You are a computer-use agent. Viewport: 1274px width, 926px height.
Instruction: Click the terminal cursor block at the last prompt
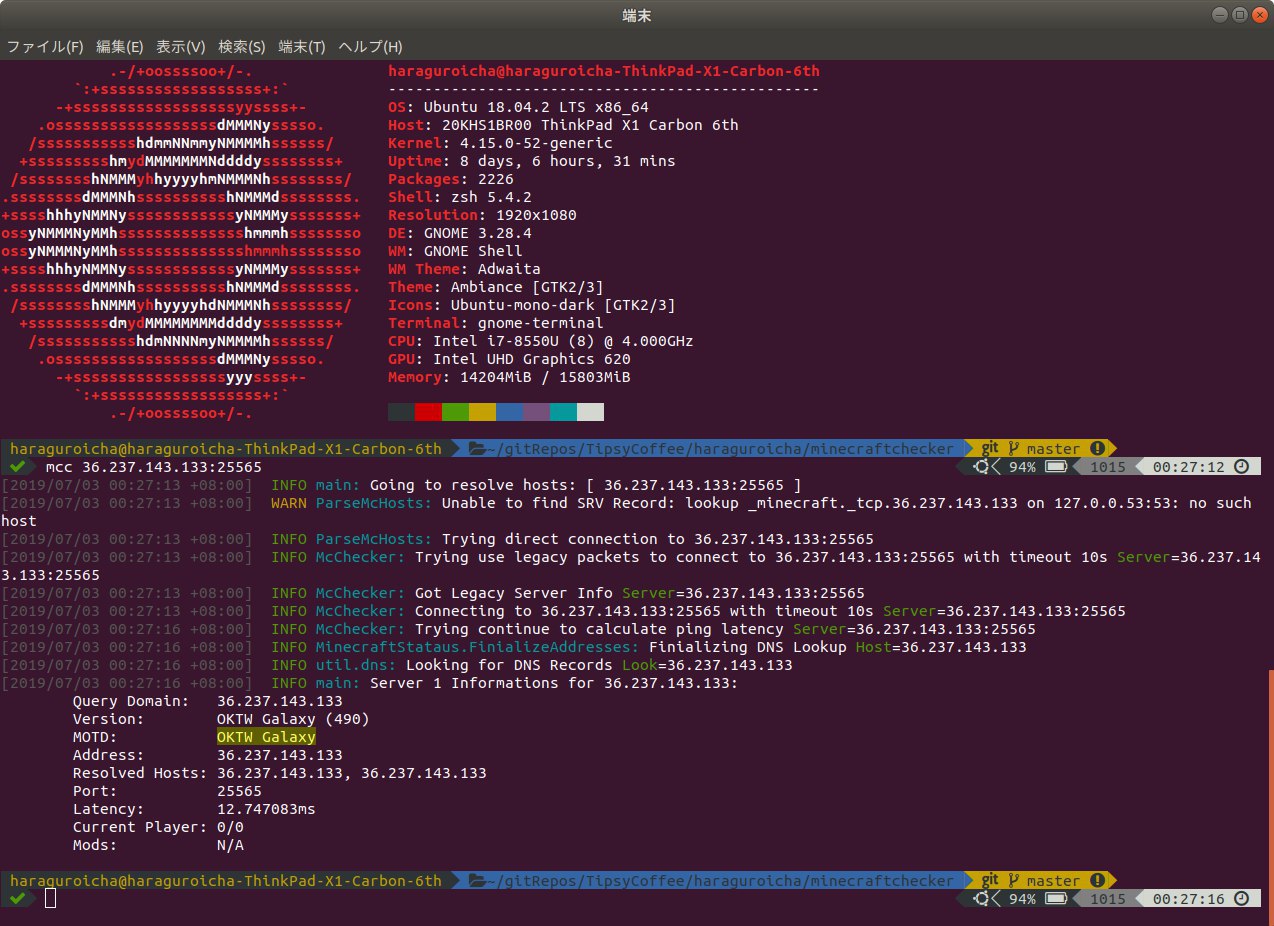pyautogui.click(x=50, y=899)
